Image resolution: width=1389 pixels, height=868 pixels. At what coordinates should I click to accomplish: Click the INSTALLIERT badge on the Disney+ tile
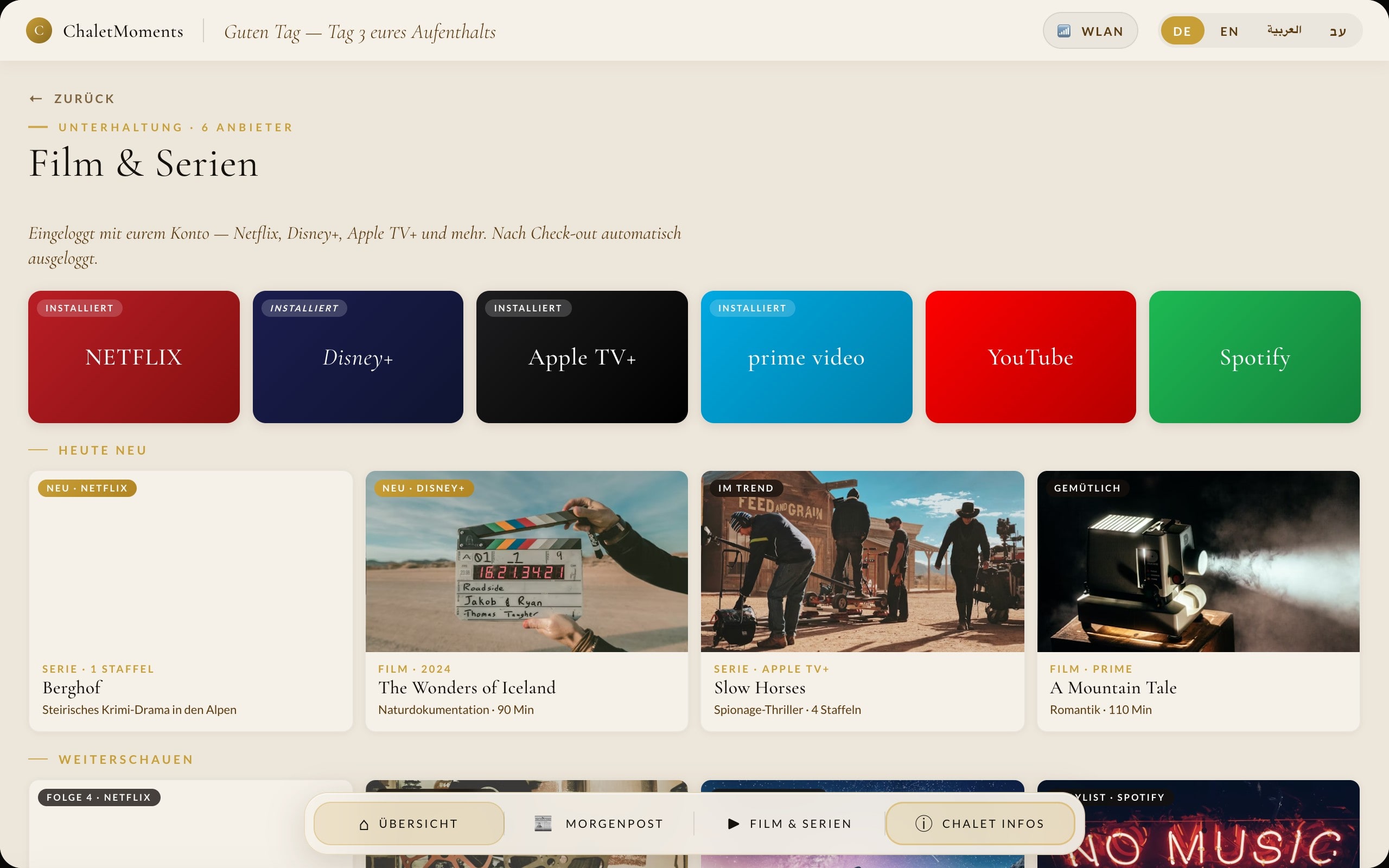coord(304,308)
